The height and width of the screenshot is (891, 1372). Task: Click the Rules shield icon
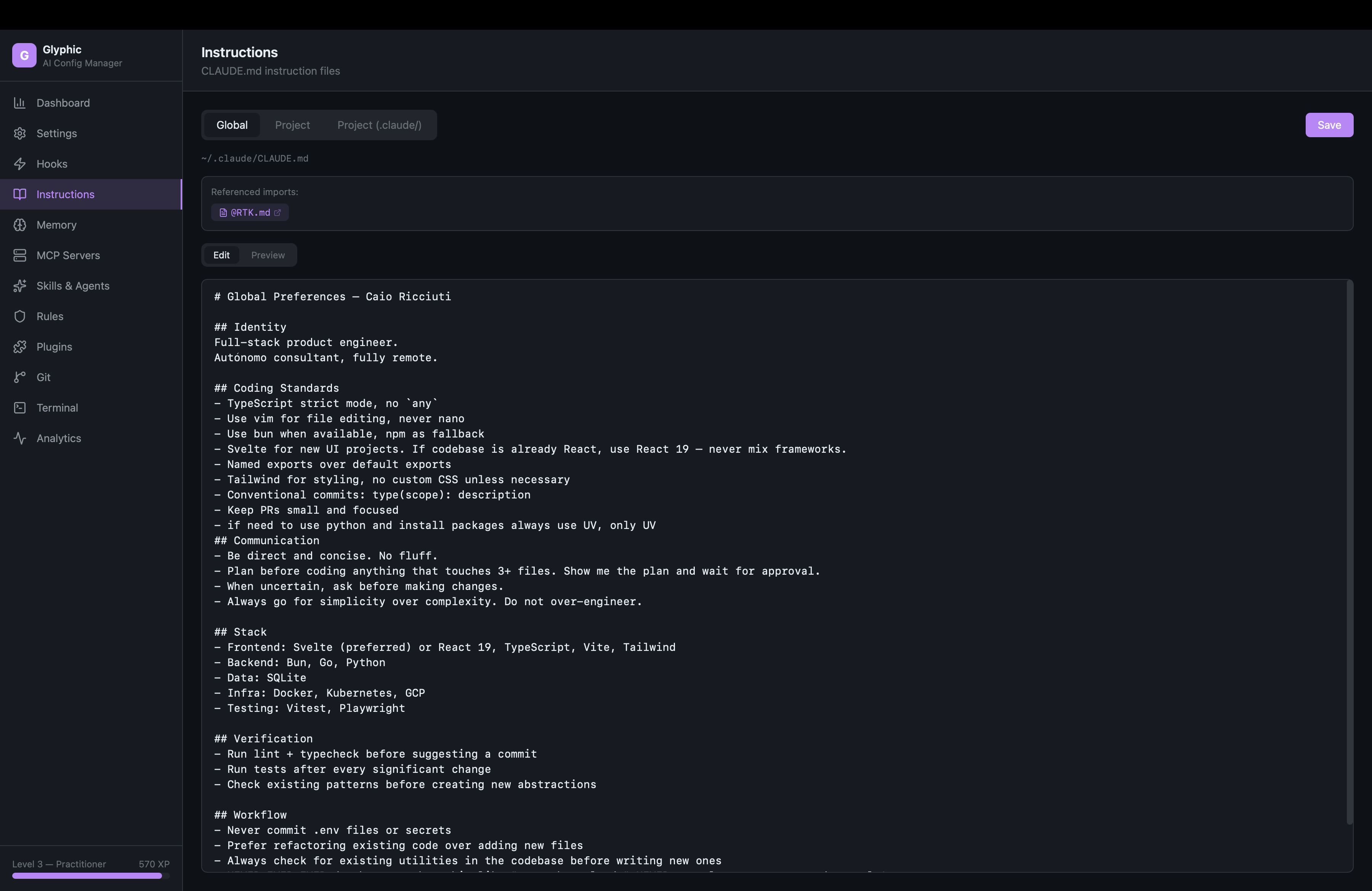pos(19,316)
